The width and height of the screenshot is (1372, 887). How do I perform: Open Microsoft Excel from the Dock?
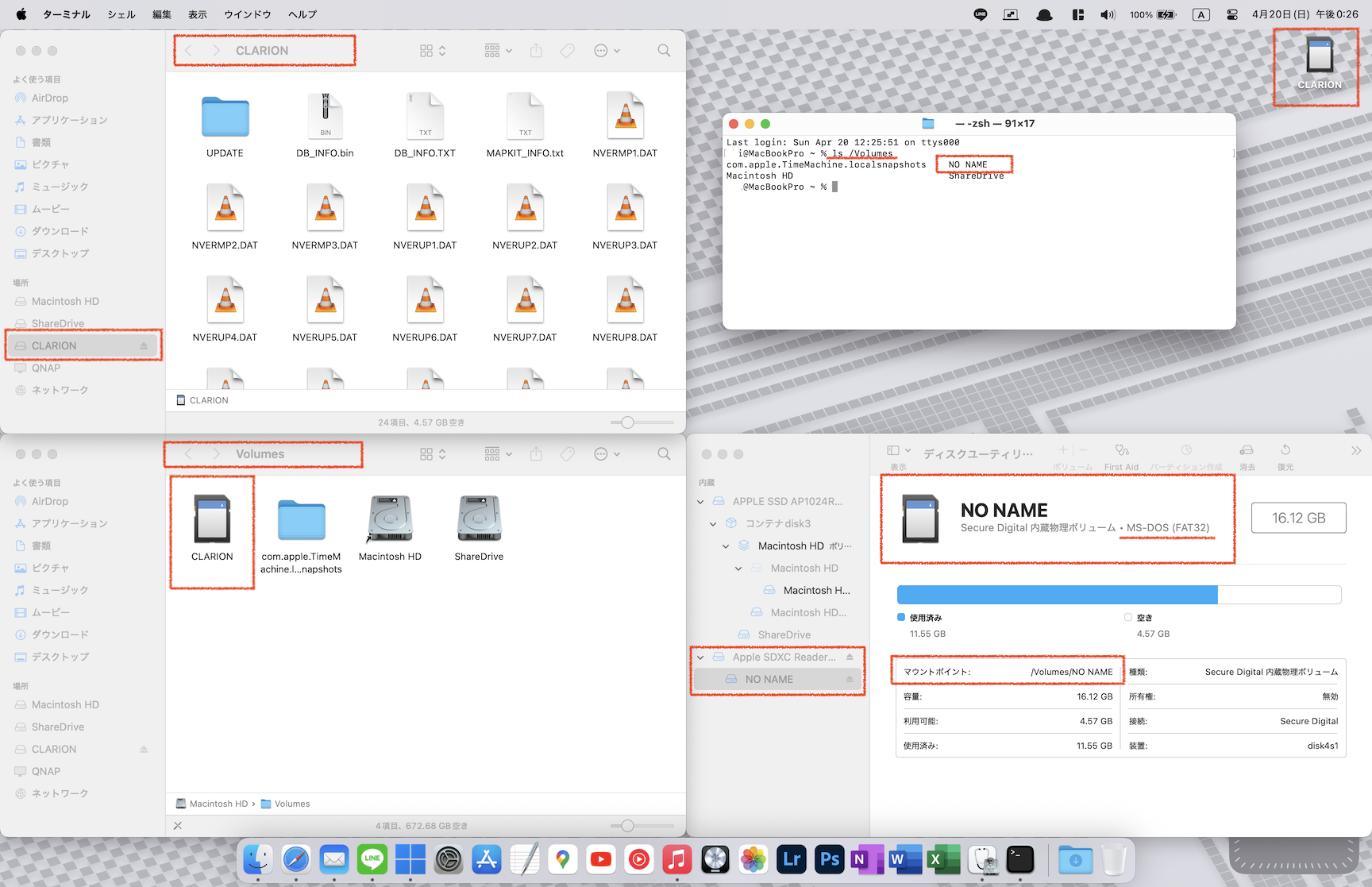tap(944, 859)
